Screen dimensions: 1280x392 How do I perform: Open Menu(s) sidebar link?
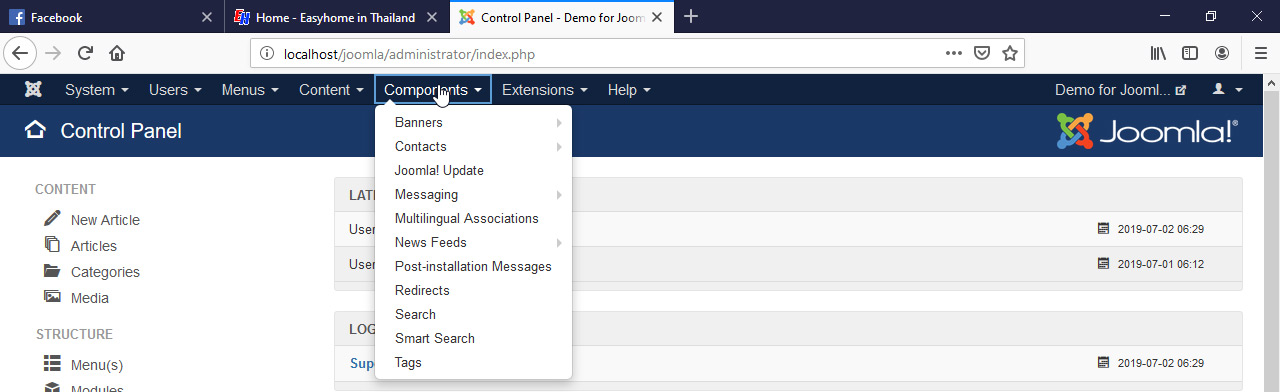pyautogui.click(x=97, y=365)
